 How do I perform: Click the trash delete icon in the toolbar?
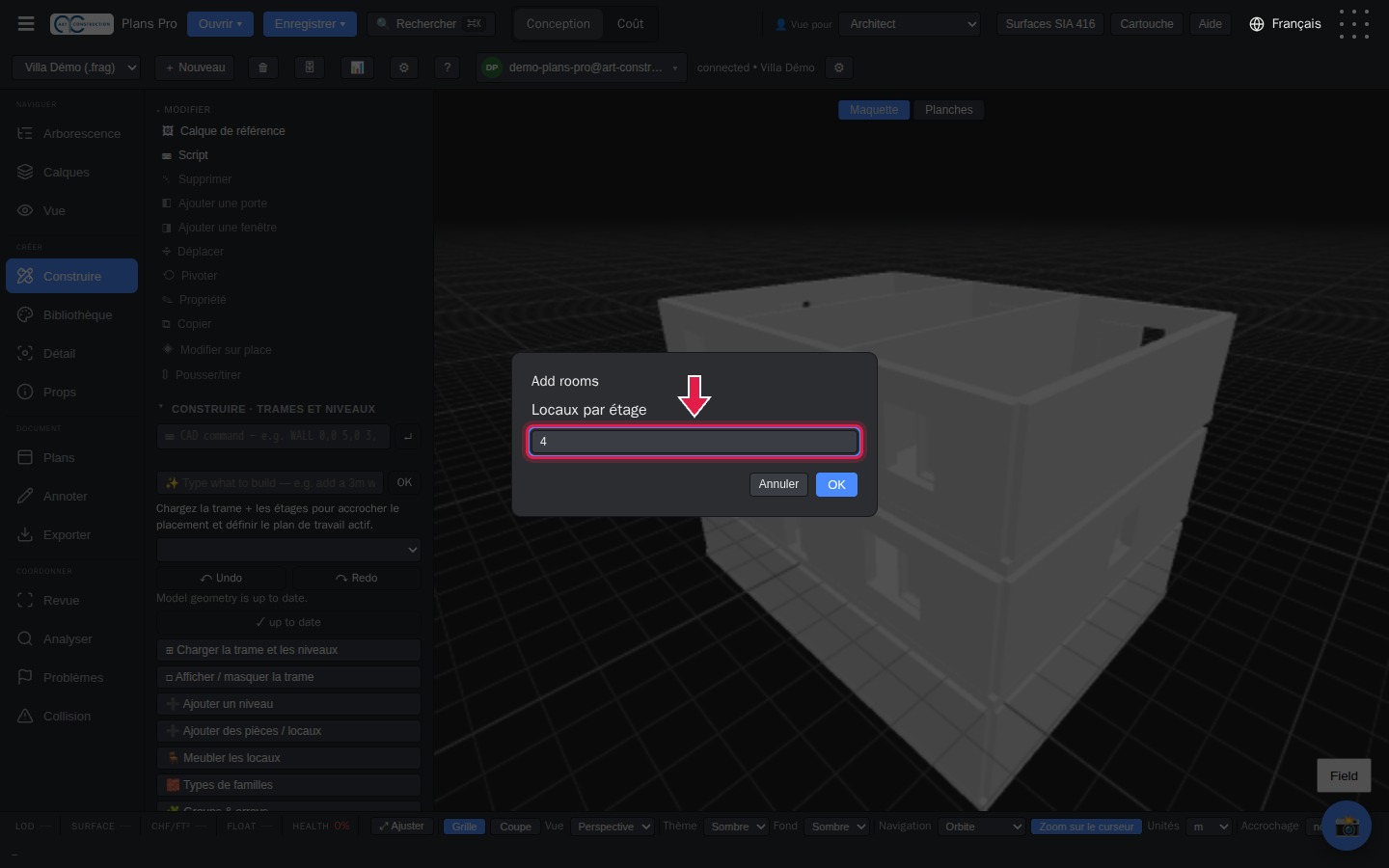click(x=262, y=68)
